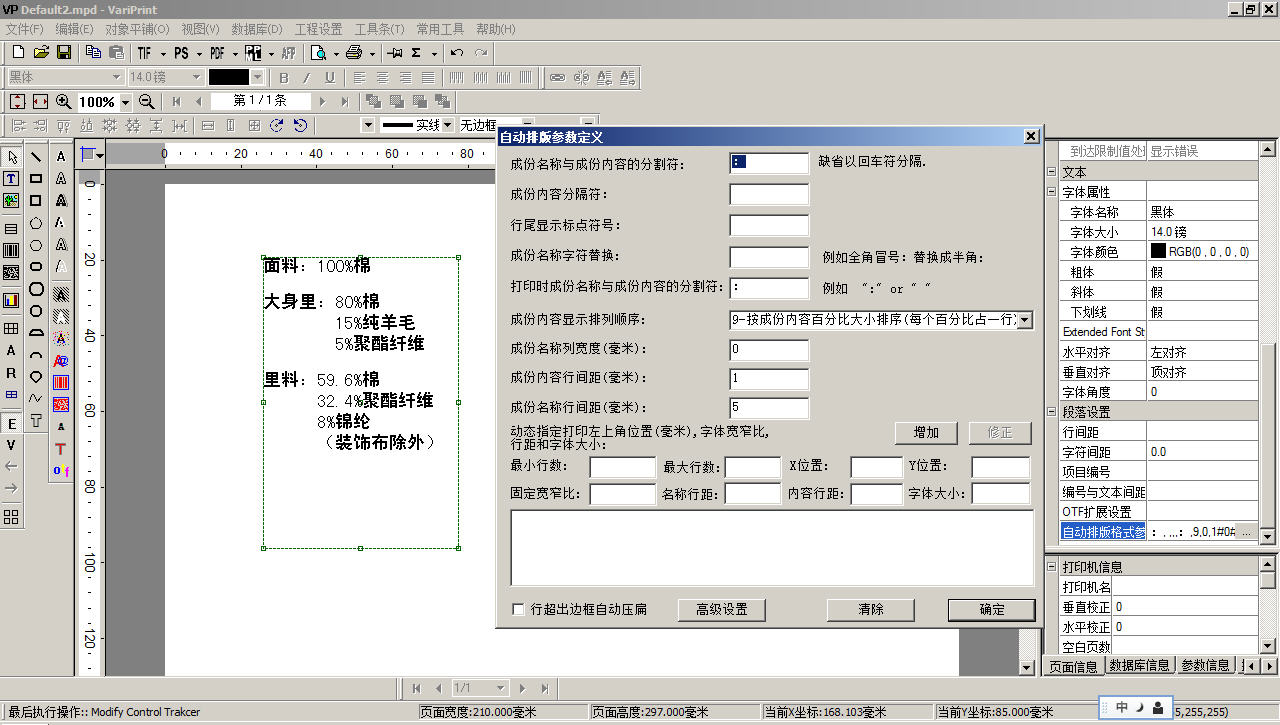
Task: Select the rectangle shape tool
Action: [x=36, y=179]
